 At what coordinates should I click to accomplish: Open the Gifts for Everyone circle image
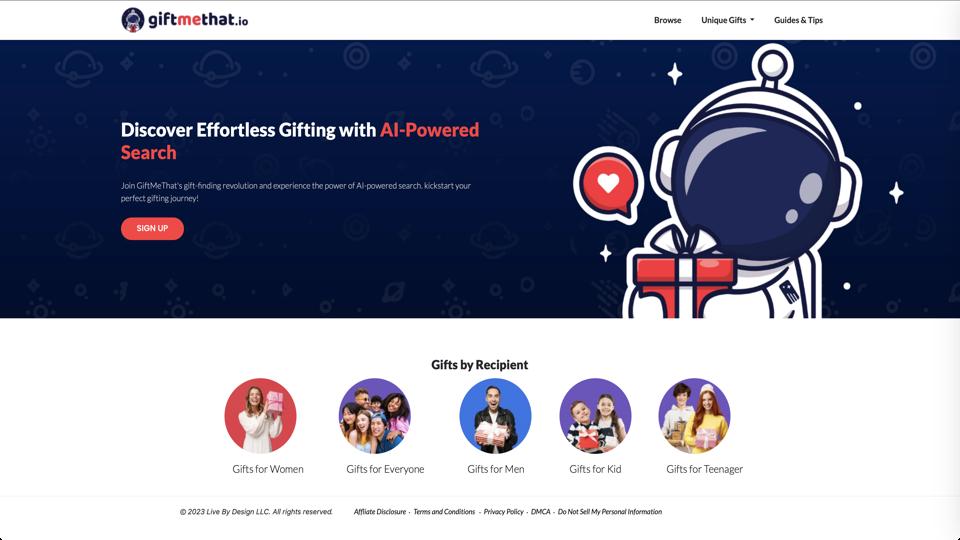(x=375, y=415)
